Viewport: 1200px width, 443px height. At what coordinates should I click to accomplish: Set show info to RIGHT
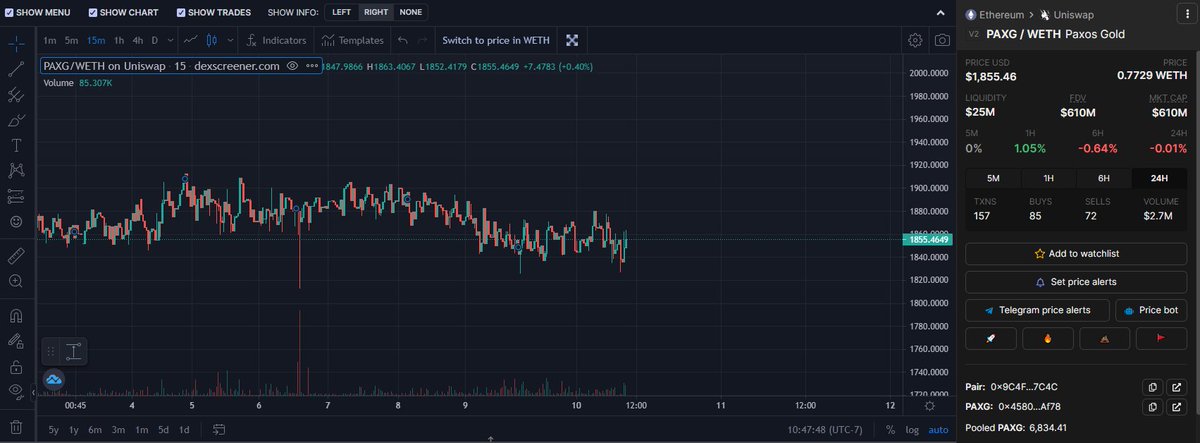pos(376,13)
